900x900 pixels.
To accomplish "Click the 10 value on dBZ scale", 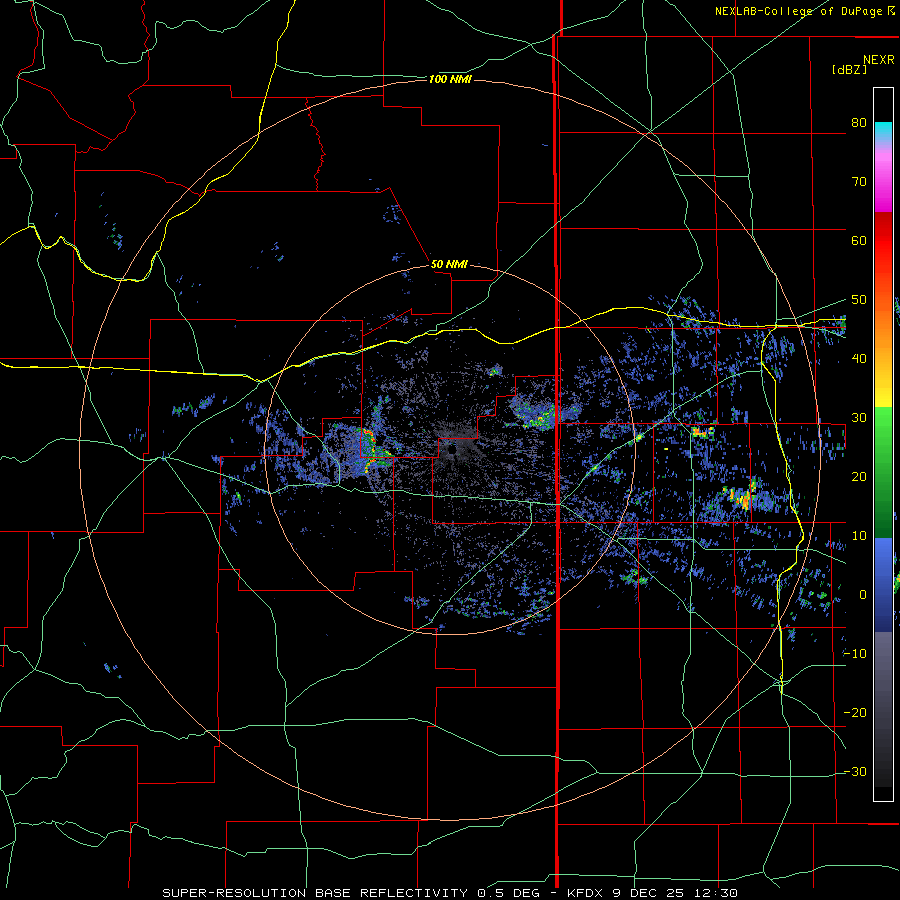I will [859, 536].
